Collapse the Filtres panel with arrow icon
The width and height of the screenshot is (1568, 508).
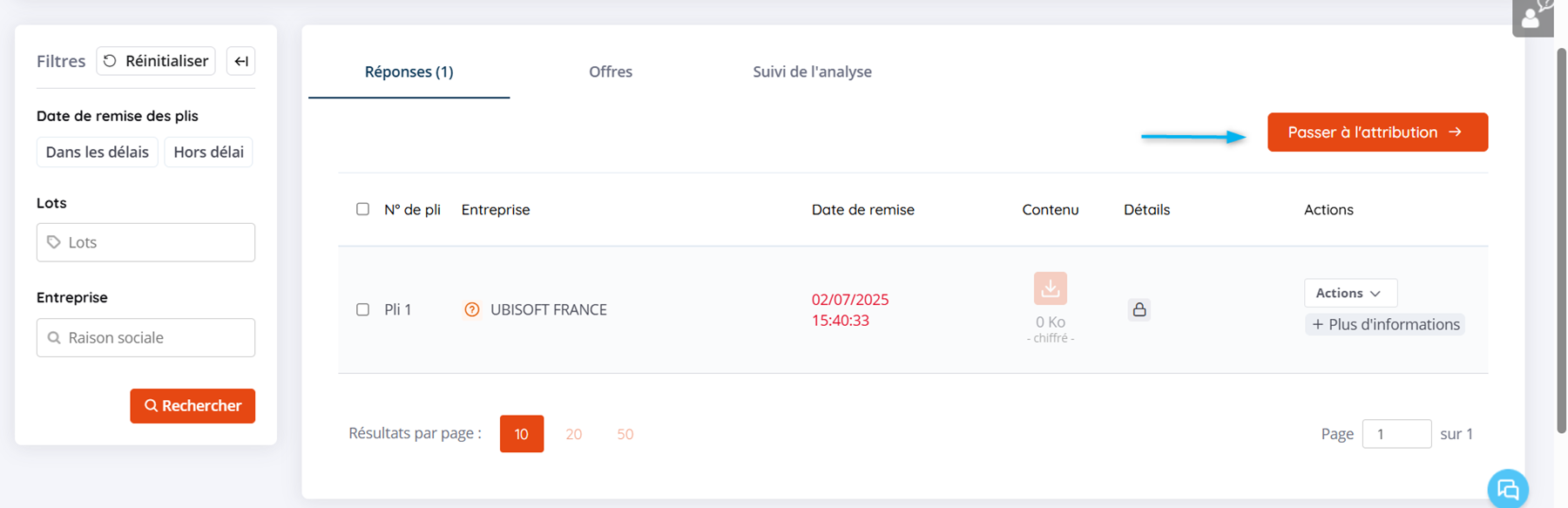(241, 61)
